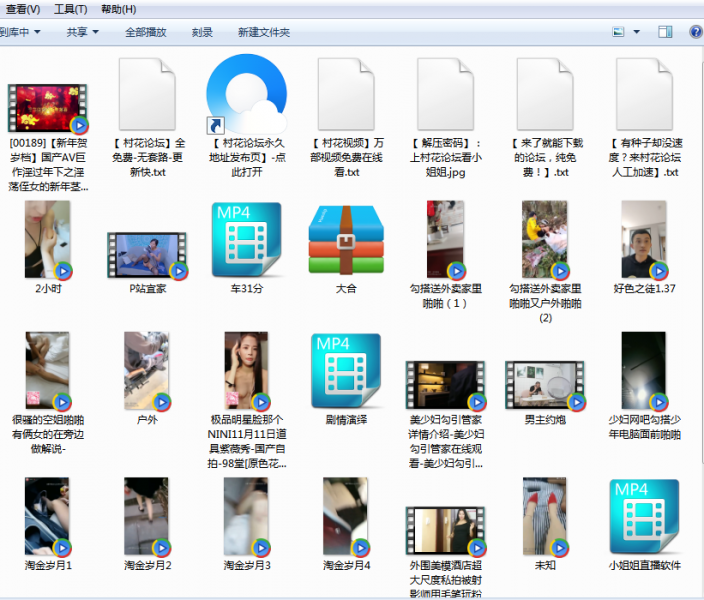This screenshot has height=600, width=704.
Task: Select the 淘金岁月1 video thumbnail
Action: point(47,516)
